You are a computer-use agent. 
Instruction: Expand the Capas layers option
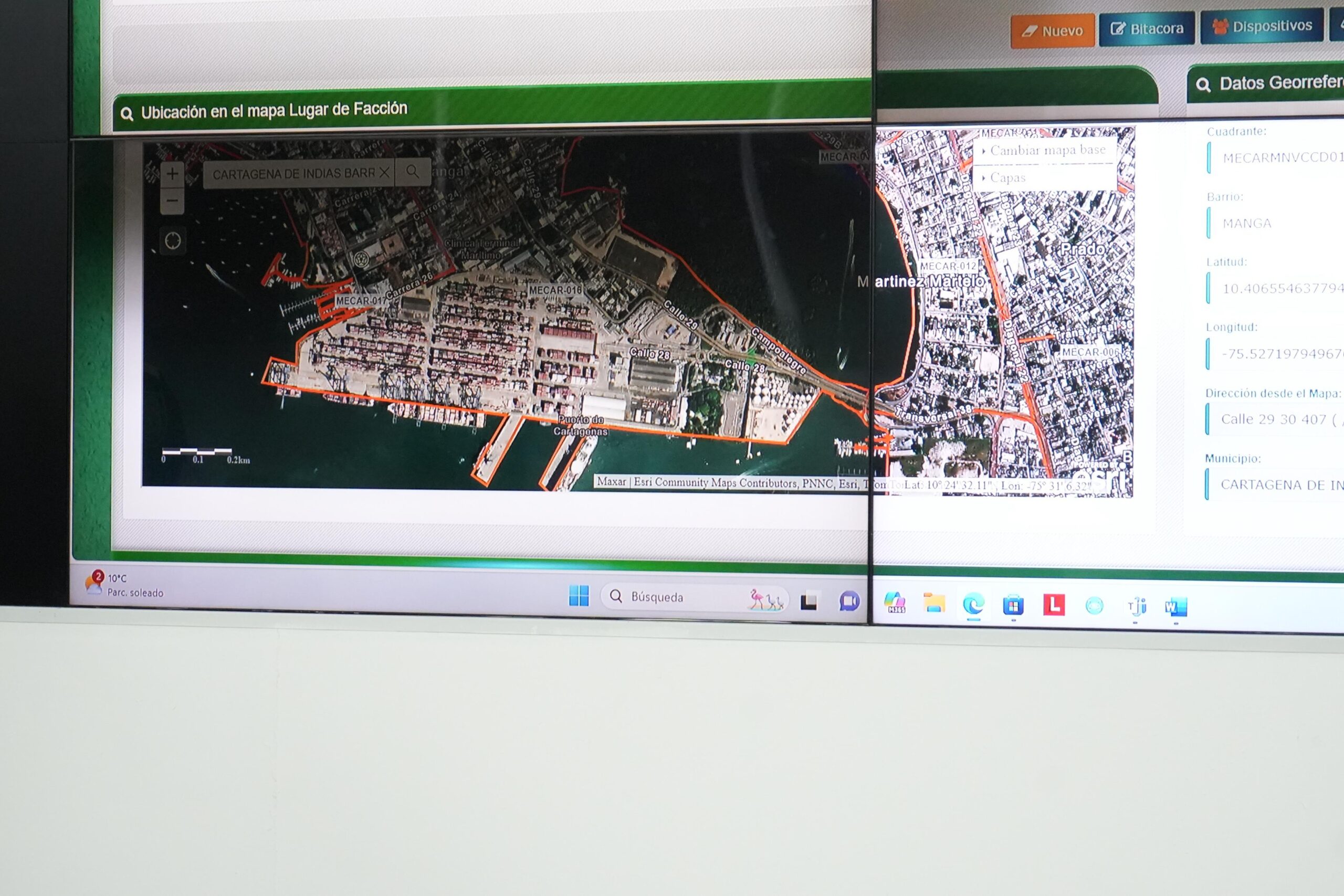(x=1007, y=178)
